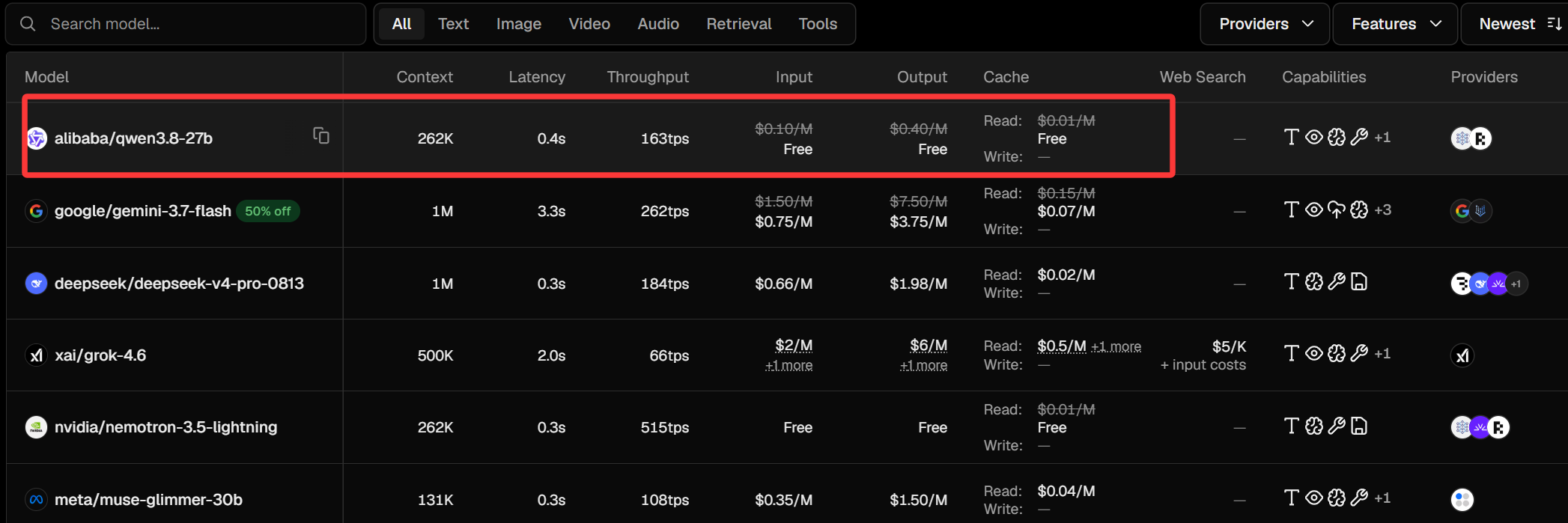Click the Meta logo beside muse-glimmer-30b
Screen dimensions: 1568x523
click(36, 499)
